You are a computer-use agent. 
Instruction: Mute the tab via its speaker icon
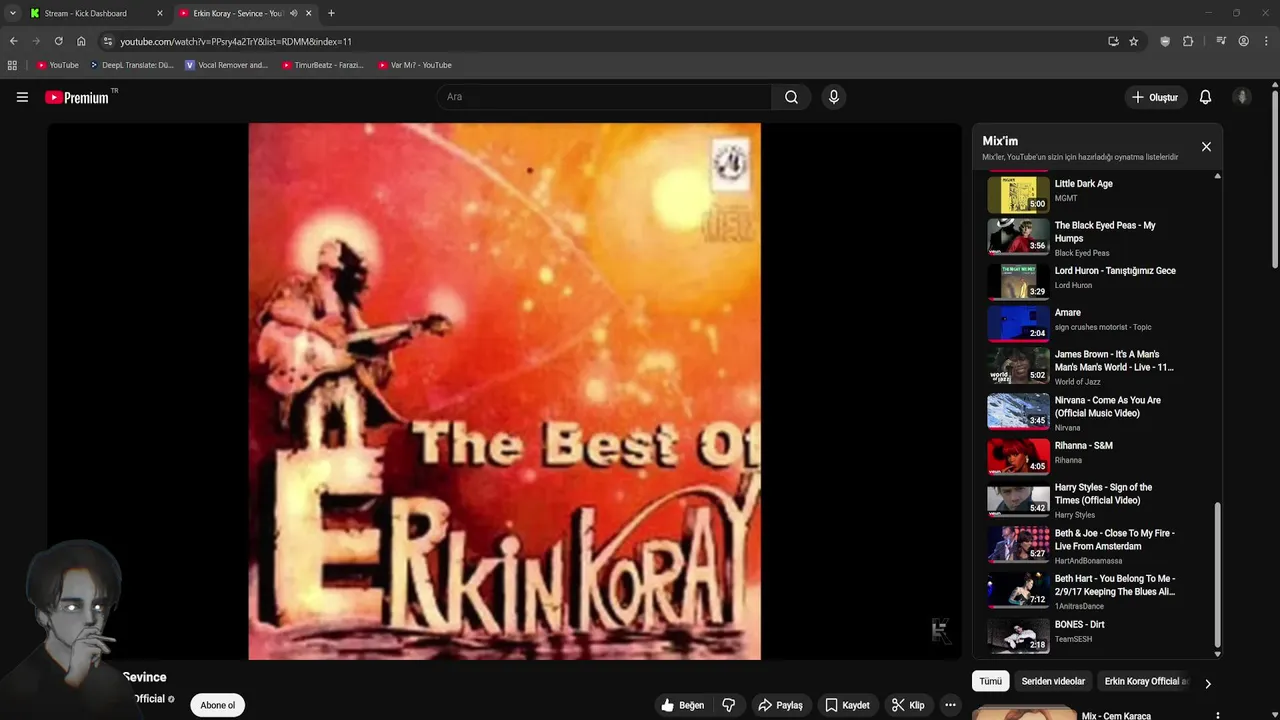tap(293, 13)
